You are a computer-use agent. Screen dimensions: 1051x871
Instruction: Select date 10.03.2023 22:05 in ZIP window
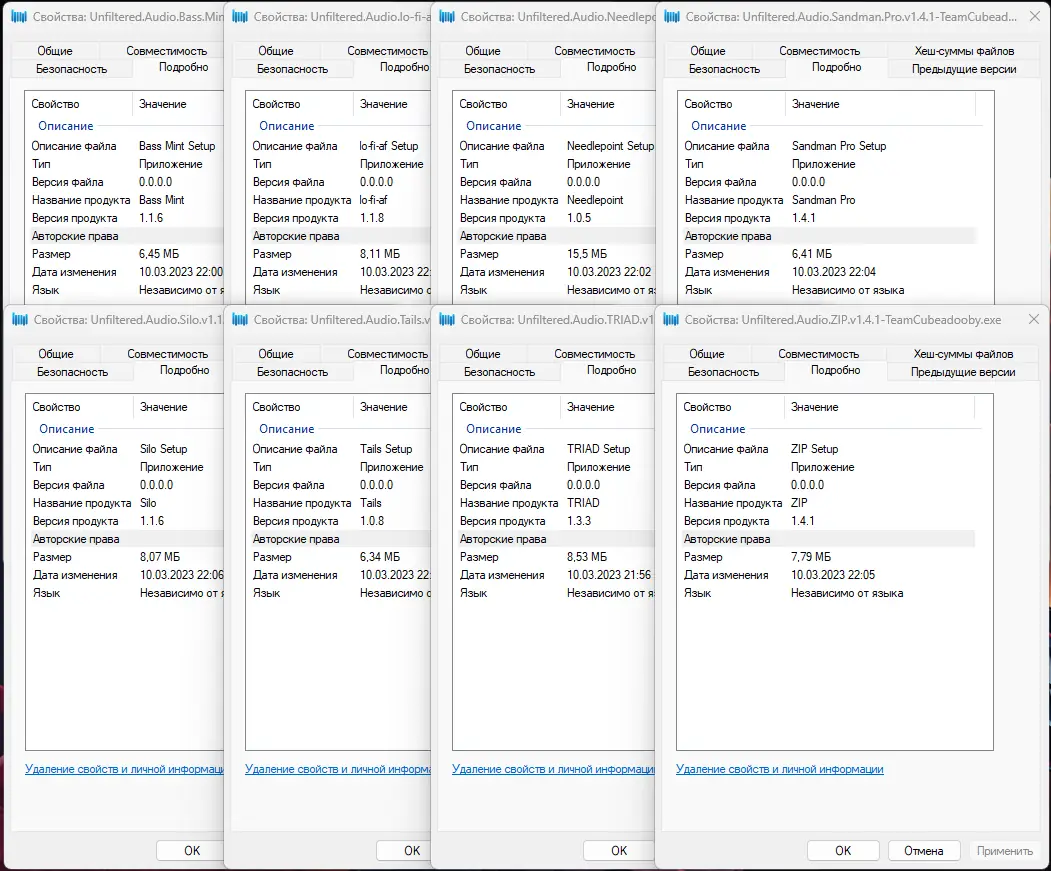pyautogui.click(x=832, y=575)
